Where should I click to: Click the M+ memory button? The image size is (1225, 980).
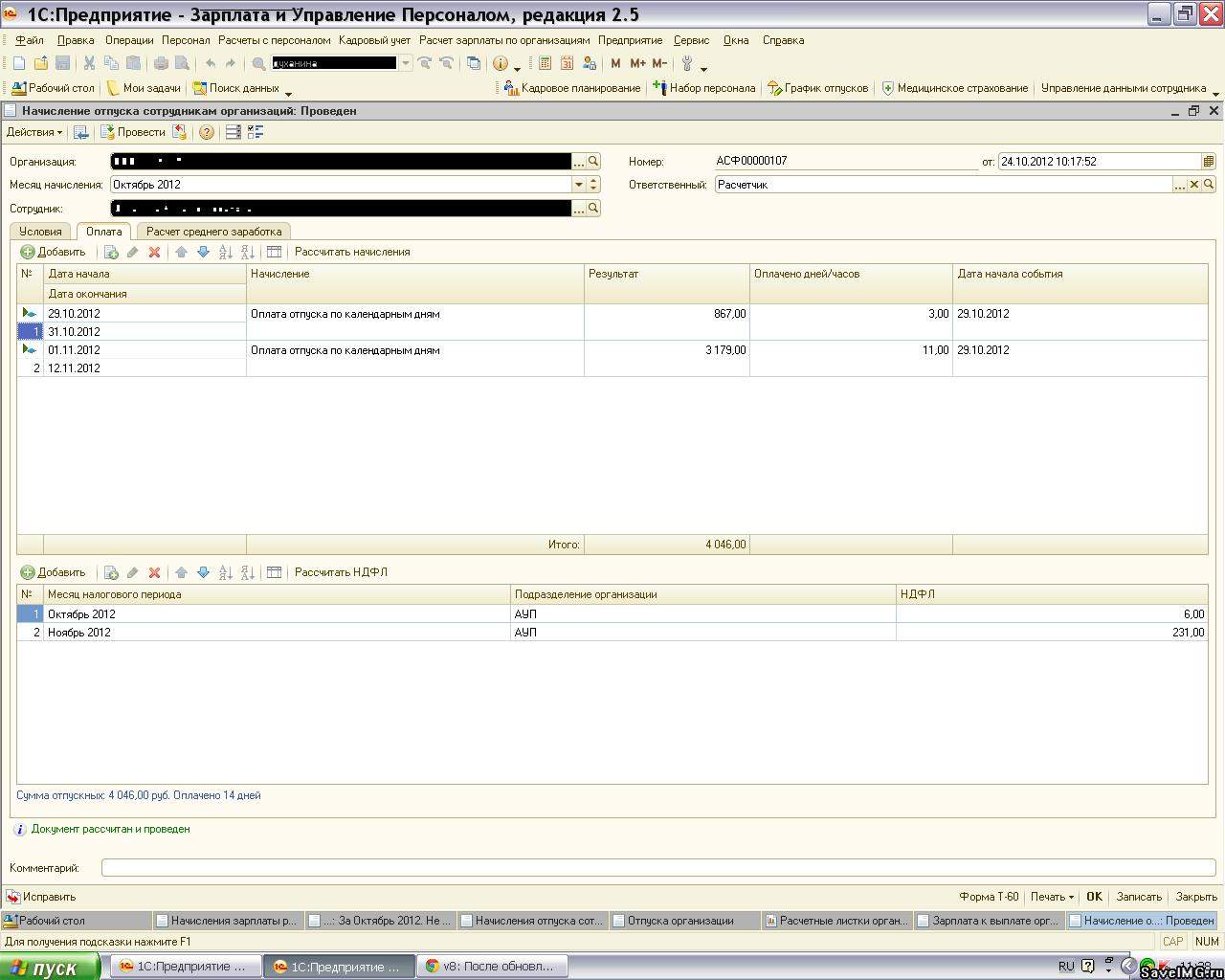click(637, 63)
